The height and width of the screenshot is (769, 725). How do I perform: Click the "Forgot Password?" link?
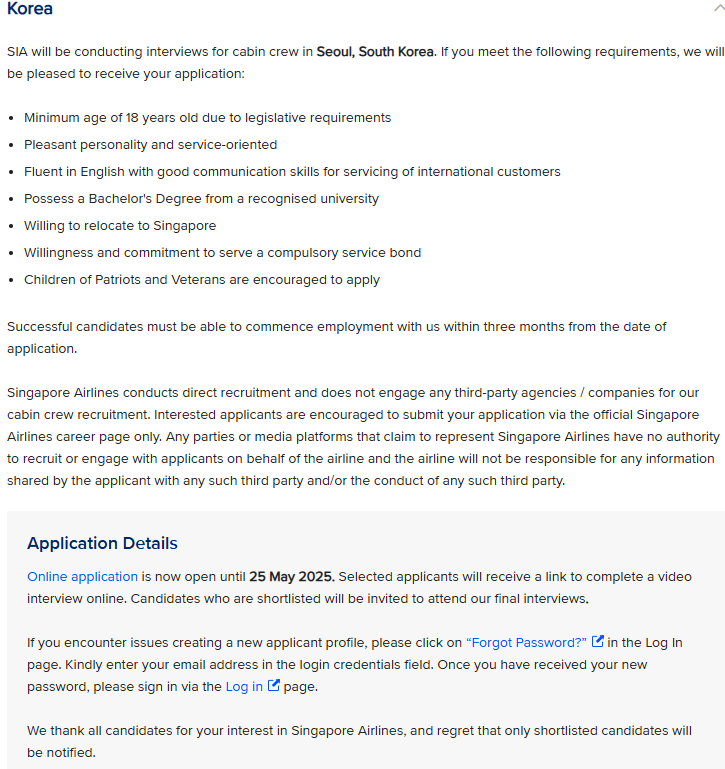[x=526, y=642]
